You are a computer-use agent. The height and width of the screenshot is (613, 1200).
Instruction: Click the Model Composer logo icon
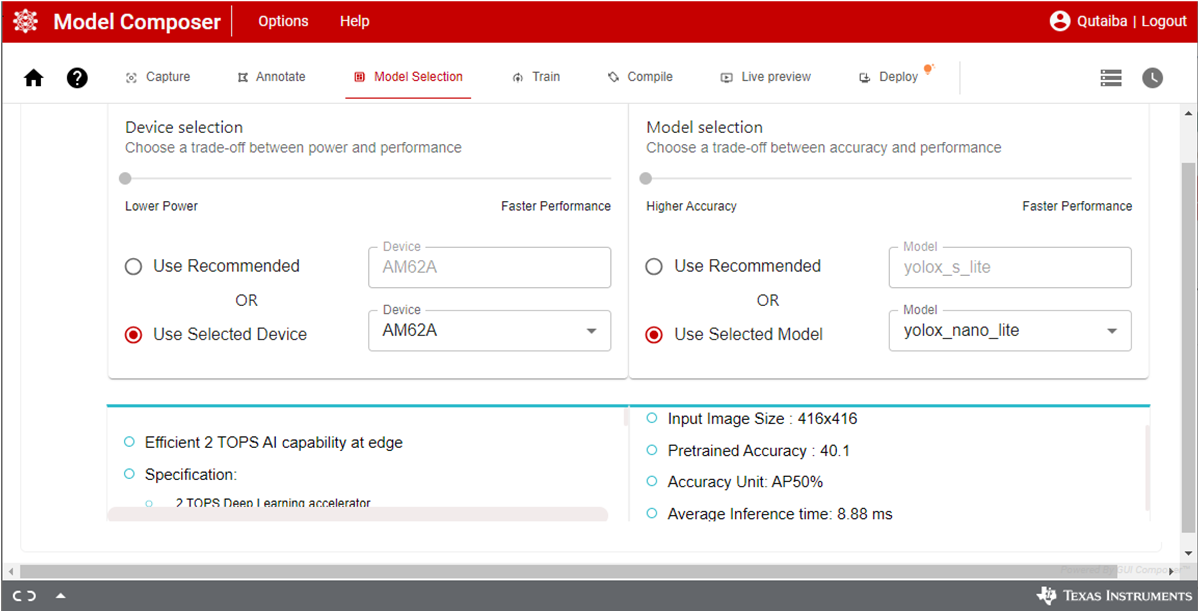[x=26, y=21]
